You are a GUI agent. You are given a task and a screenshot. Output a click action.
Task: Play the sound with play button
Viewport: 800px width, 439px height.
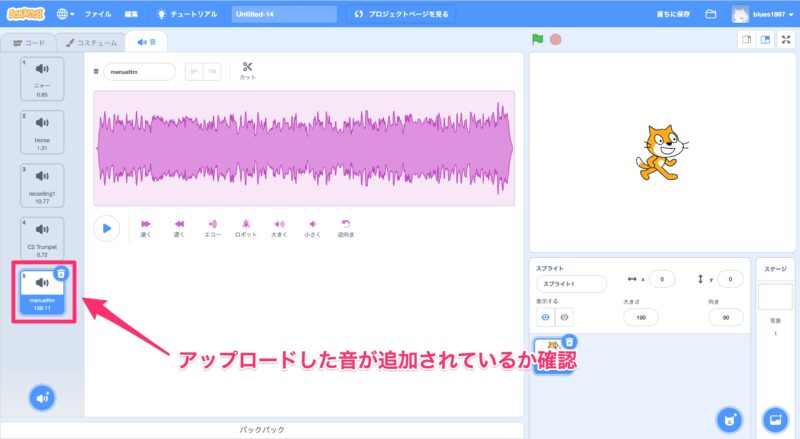pyautogui.click(x=106, y=228)
